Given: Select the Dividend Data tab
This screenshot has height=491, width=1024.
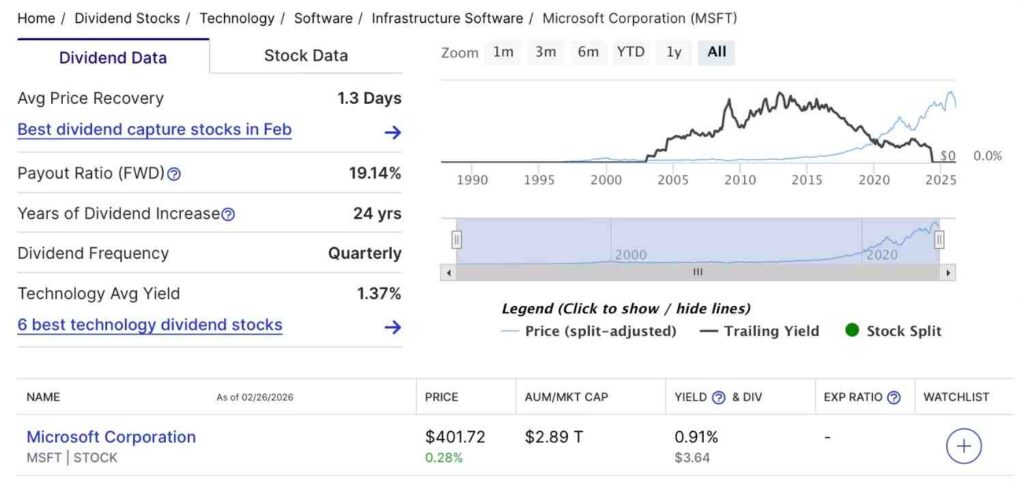Looking at the screenshot, I should [113, 57].
